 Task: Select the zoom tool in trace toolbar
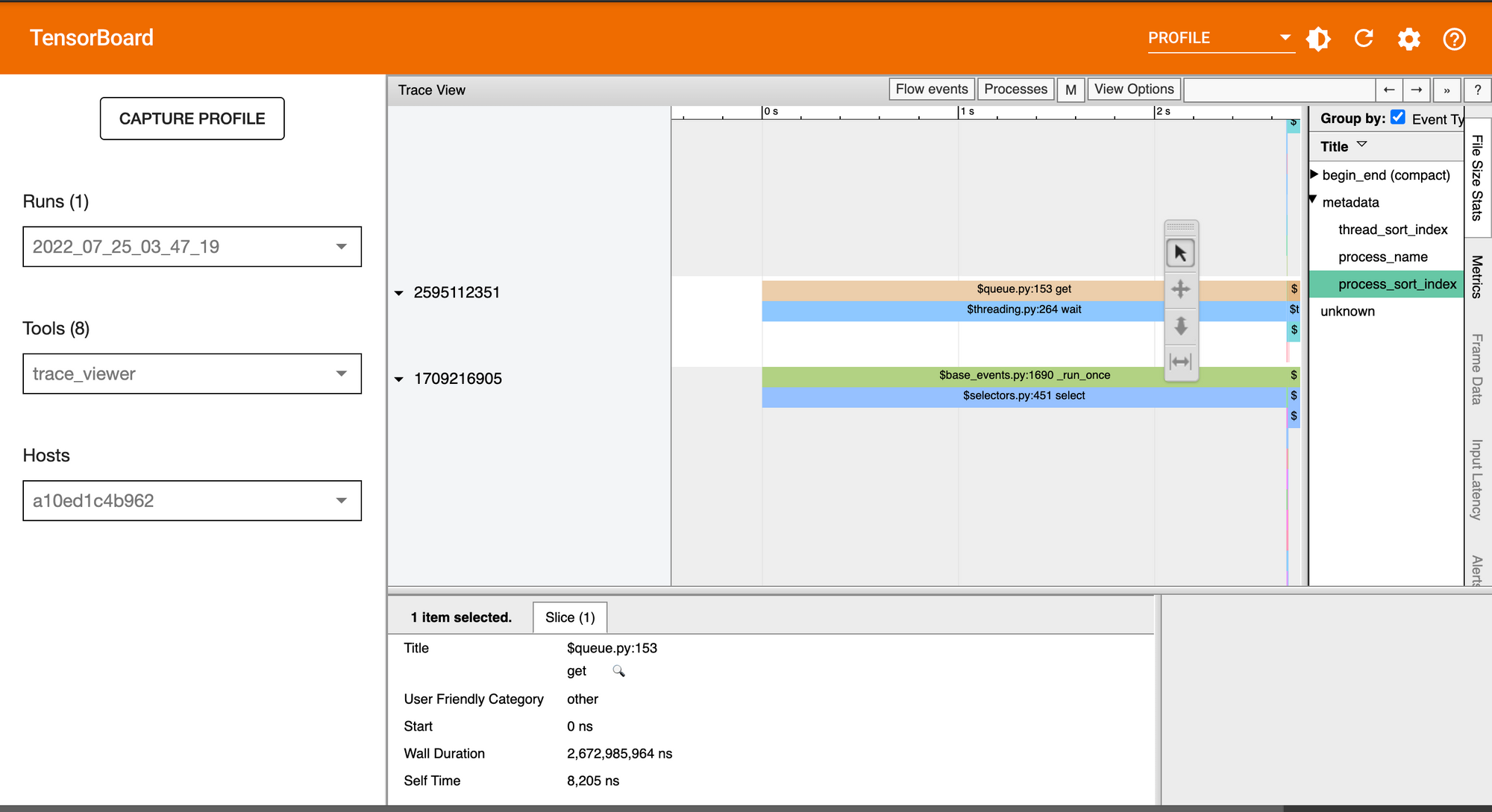coord(1180,326)
